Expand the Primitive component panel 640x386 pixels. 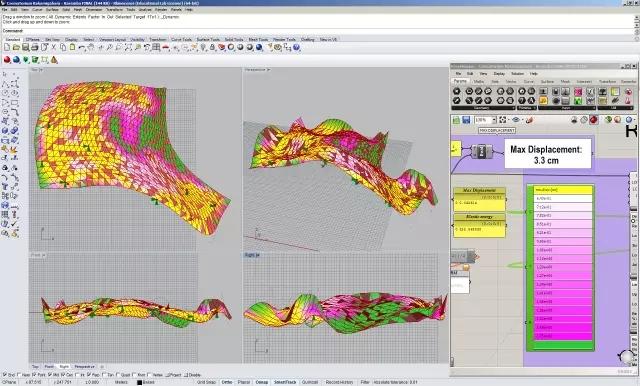(x=527, y=108)
